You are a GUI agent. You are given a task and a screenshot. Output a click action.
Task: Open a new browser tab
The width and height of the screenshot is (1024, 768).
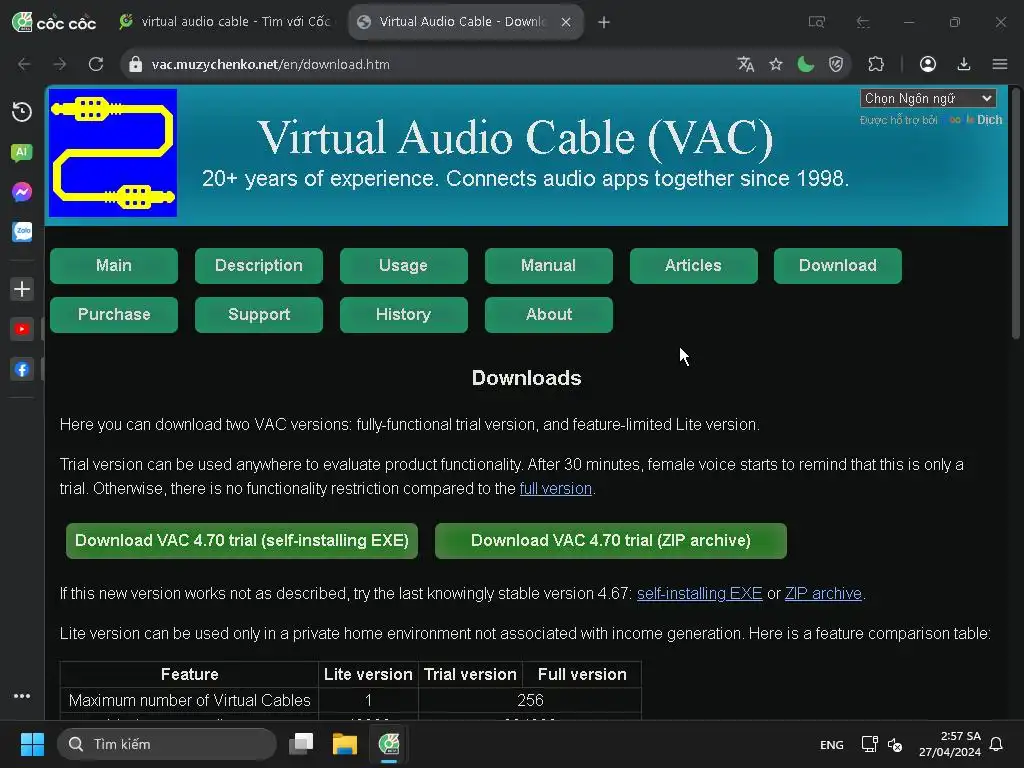pos(604,22)
